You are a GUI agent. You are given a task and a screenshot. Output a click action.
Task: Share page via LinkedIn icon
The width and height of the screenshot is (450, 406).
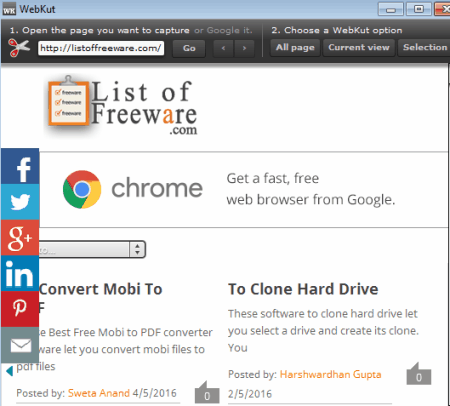pyautogui.click(x=20, y=273)
